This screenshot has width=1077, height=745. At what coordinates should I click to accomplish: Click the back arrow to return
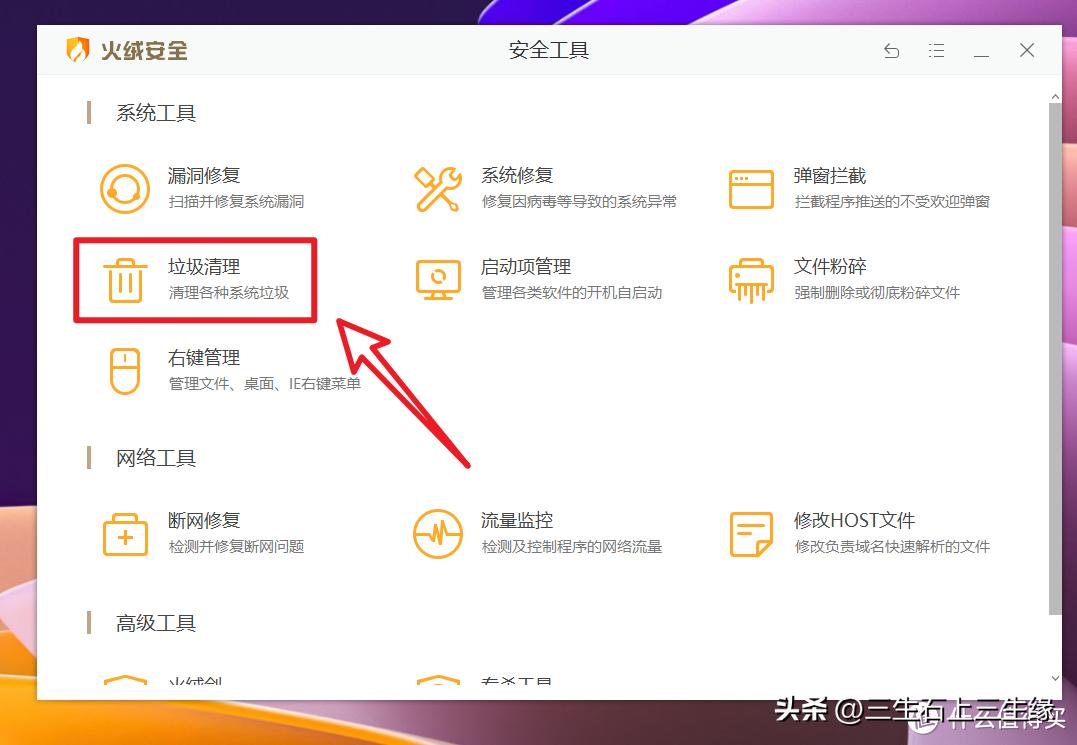pyautogui.click(x=891, y=49)
